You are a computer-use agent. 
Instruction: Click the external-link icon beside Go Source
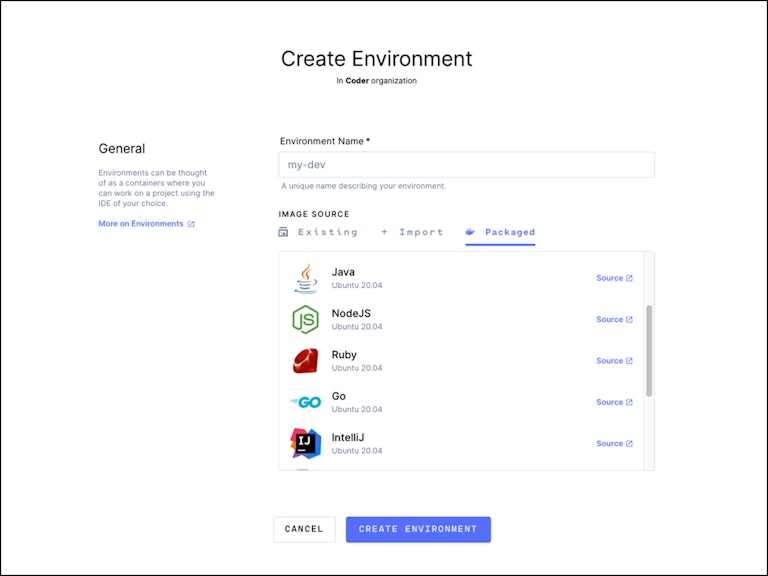[x=629, y=402]
